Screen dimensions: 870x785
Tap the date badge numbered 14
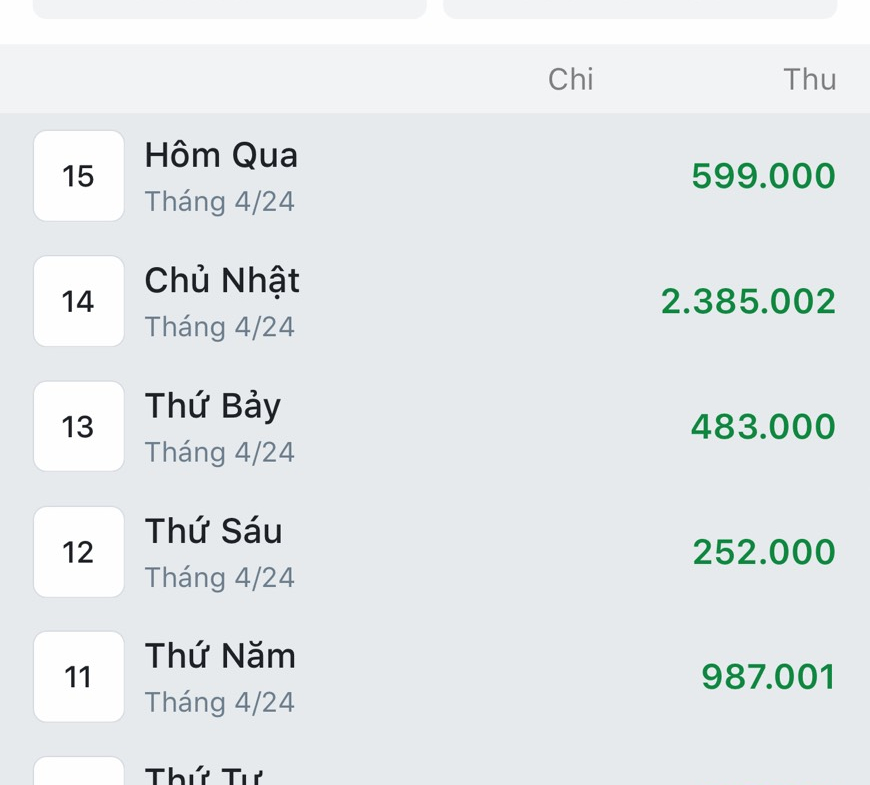coord(79,301)
